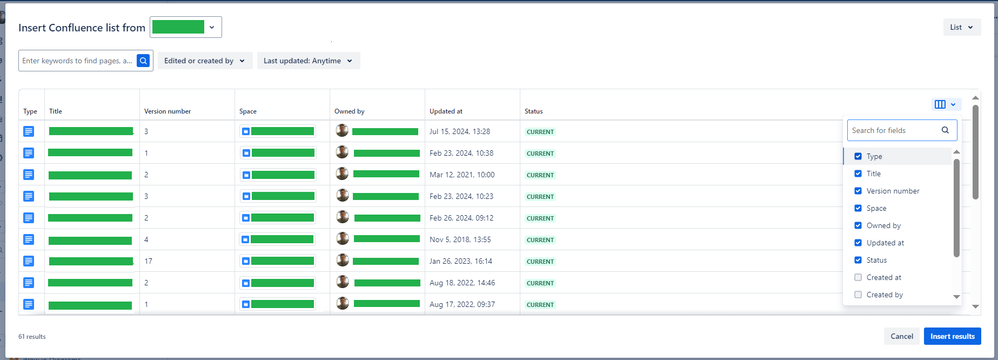Click page type icon in Feb 23, 2024, 10:38 row

click(x=29, y=153)
